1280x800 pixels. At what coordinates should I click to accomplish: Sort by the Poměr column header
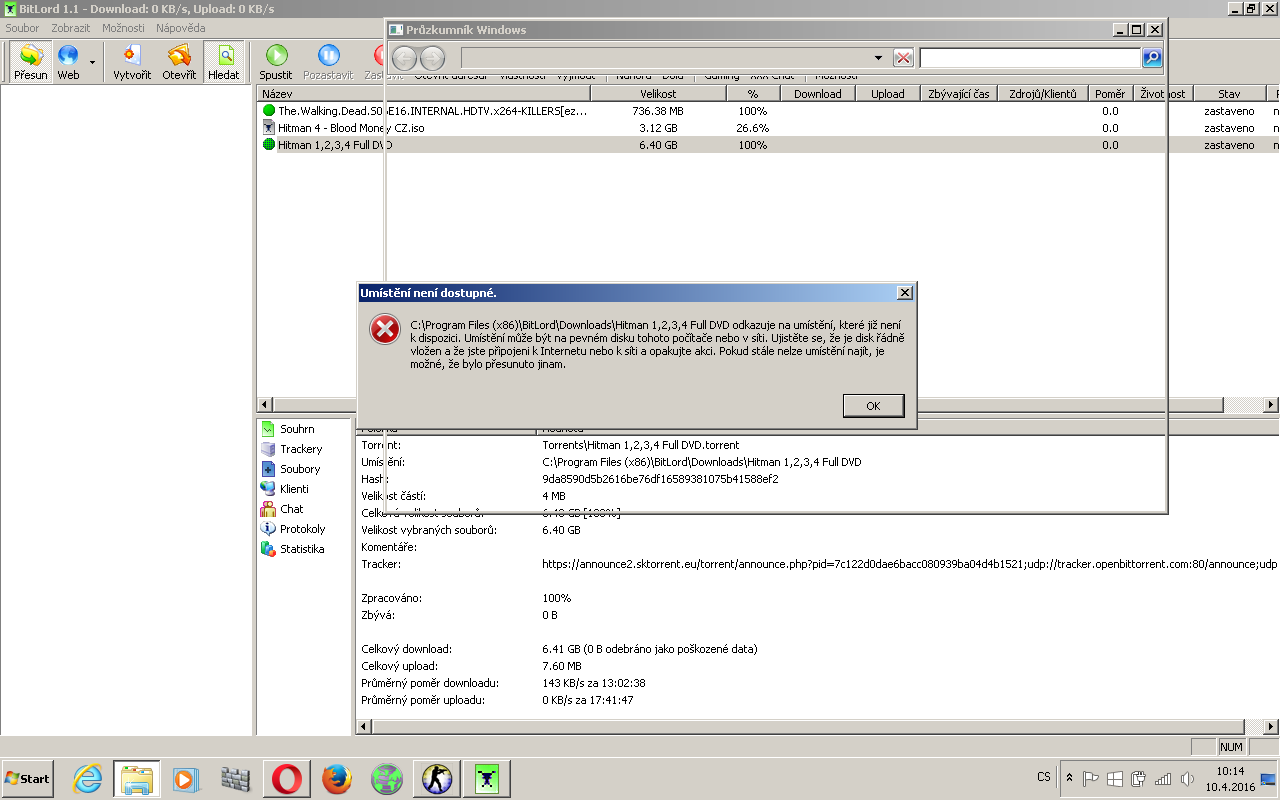[1110, 94]
